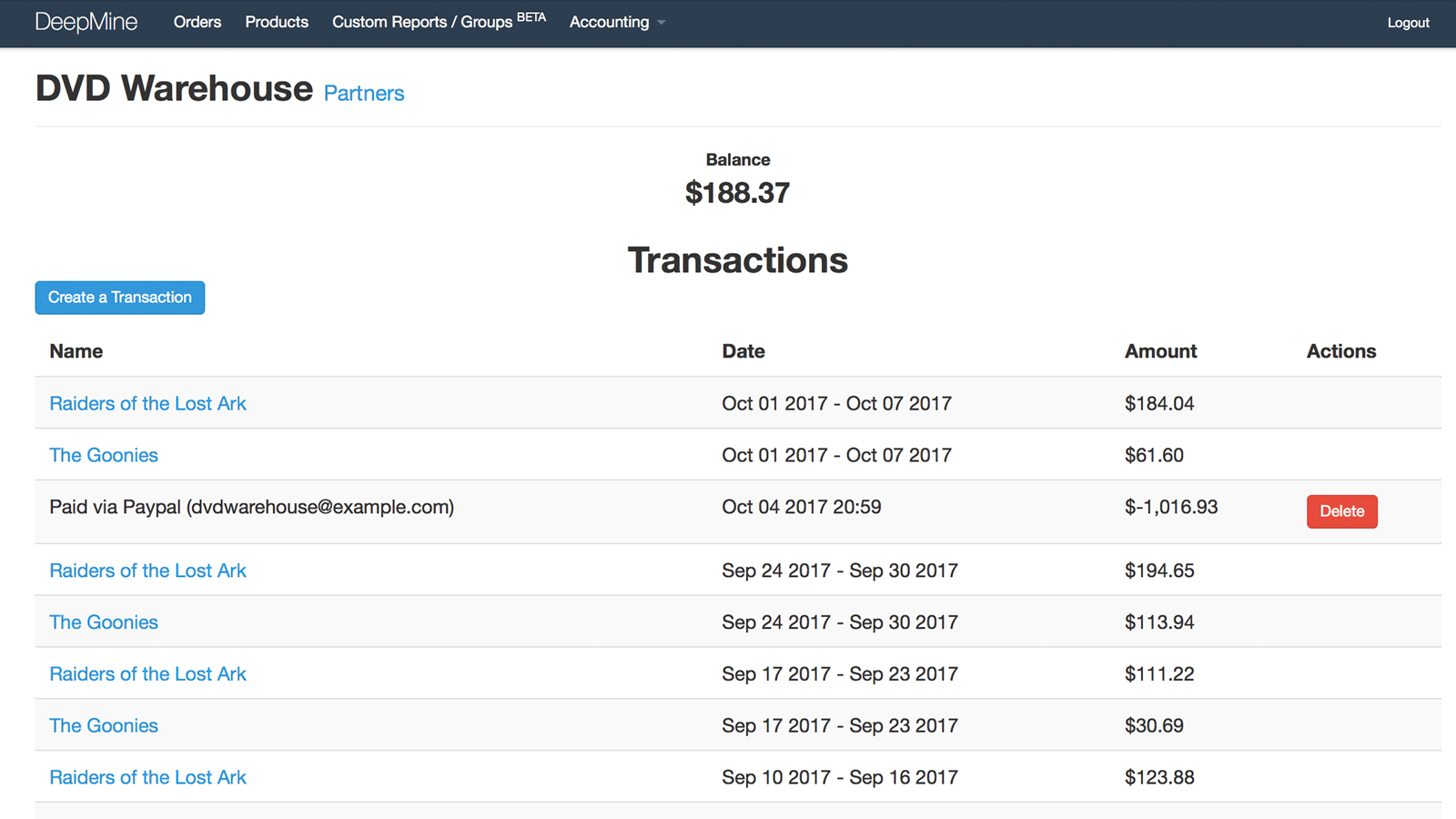Open Custom Reports / Groups BETA page
1456x819 pixels.
coord(439,21)
